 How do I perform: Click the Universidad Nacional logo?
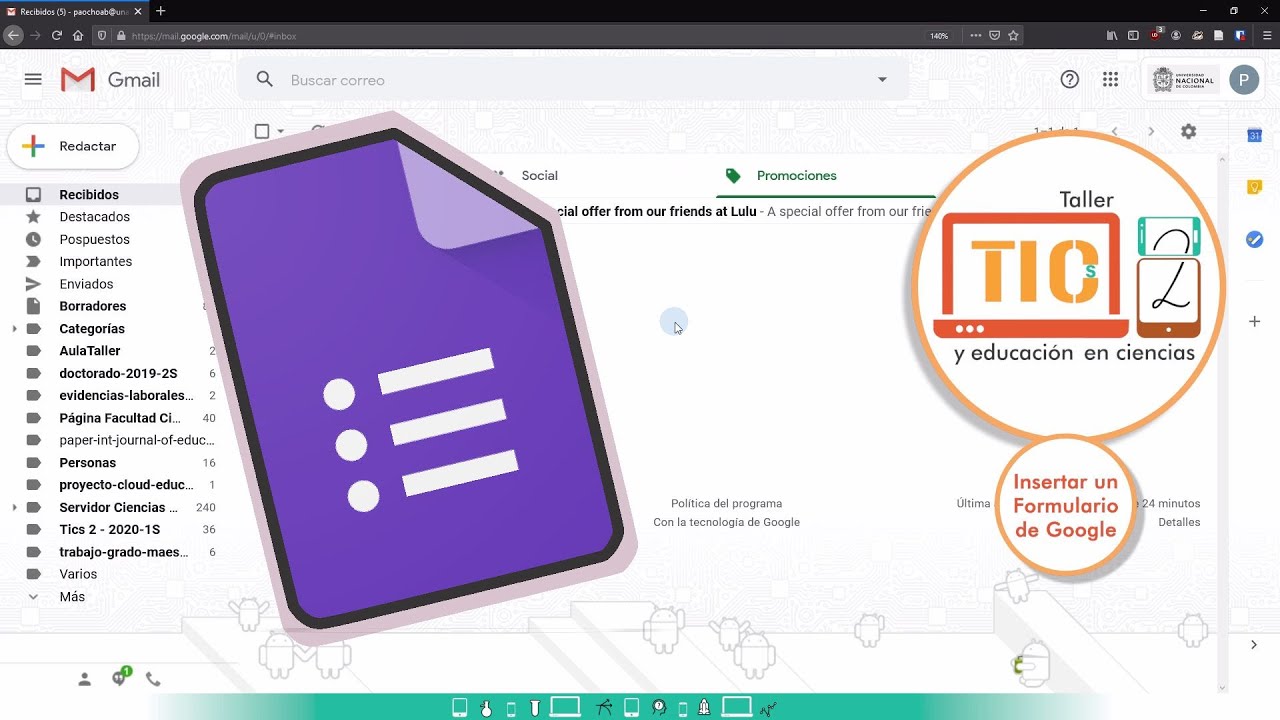coord(1184,80)
